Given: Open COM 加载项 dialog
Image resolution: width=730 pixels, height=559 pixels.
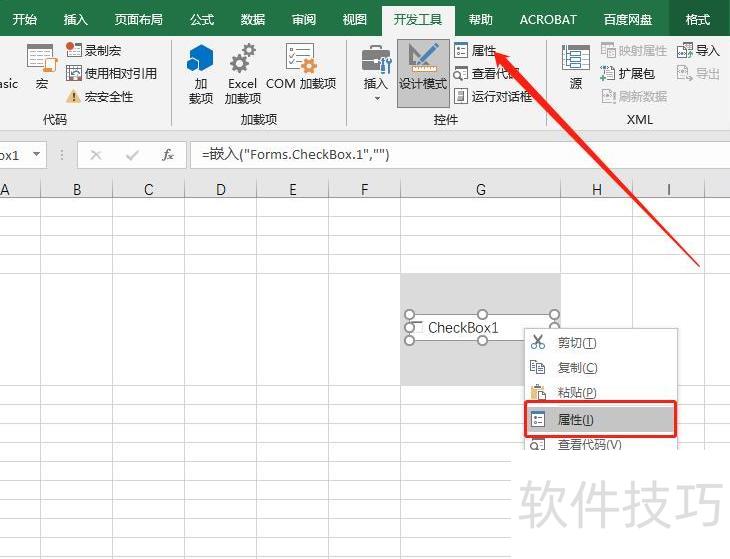Looking at the screenshot, I should pos(301,67).
